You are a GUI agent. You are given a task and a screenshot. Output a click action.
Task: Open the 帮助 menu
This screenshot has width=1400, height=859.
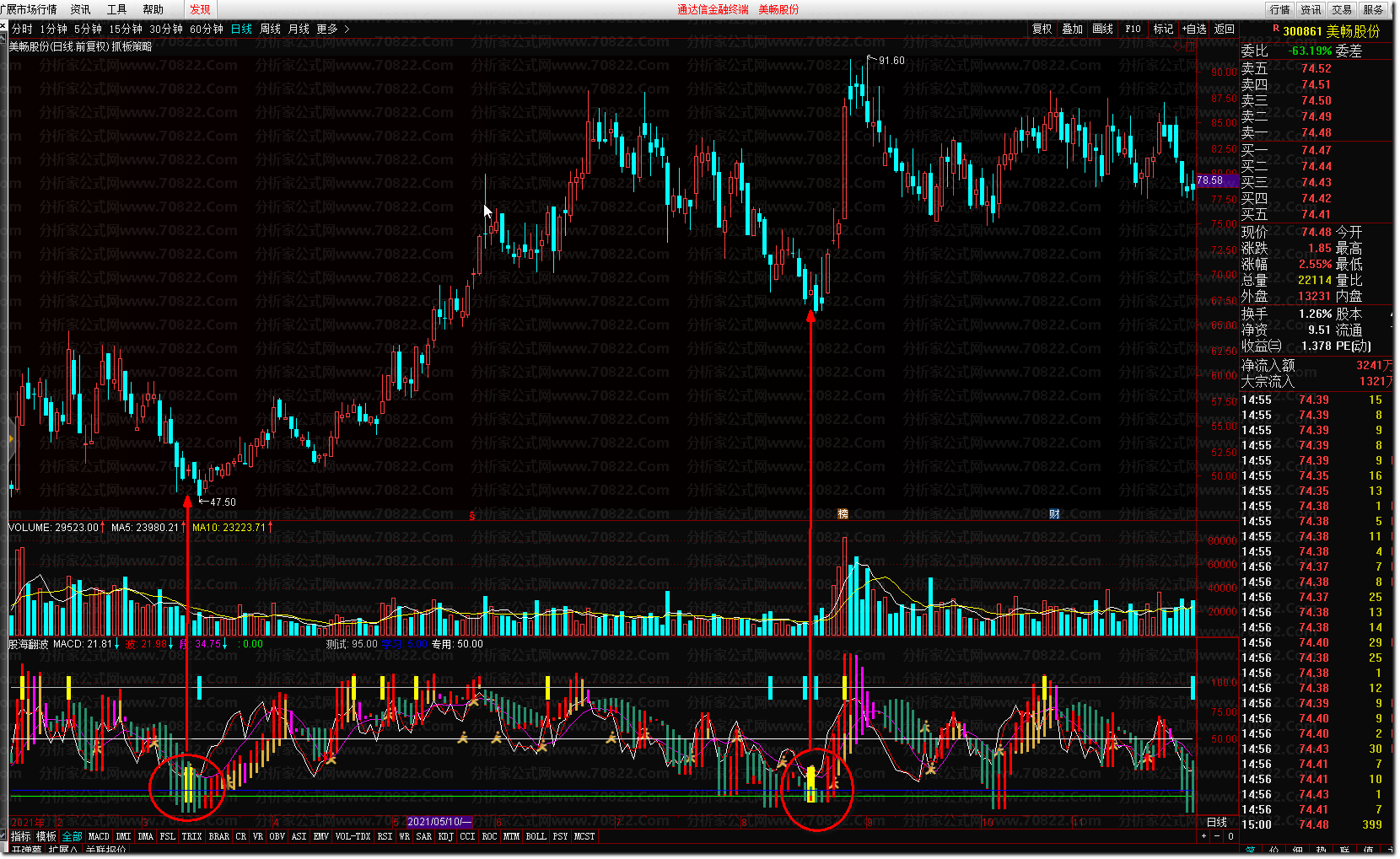(153, 9)
